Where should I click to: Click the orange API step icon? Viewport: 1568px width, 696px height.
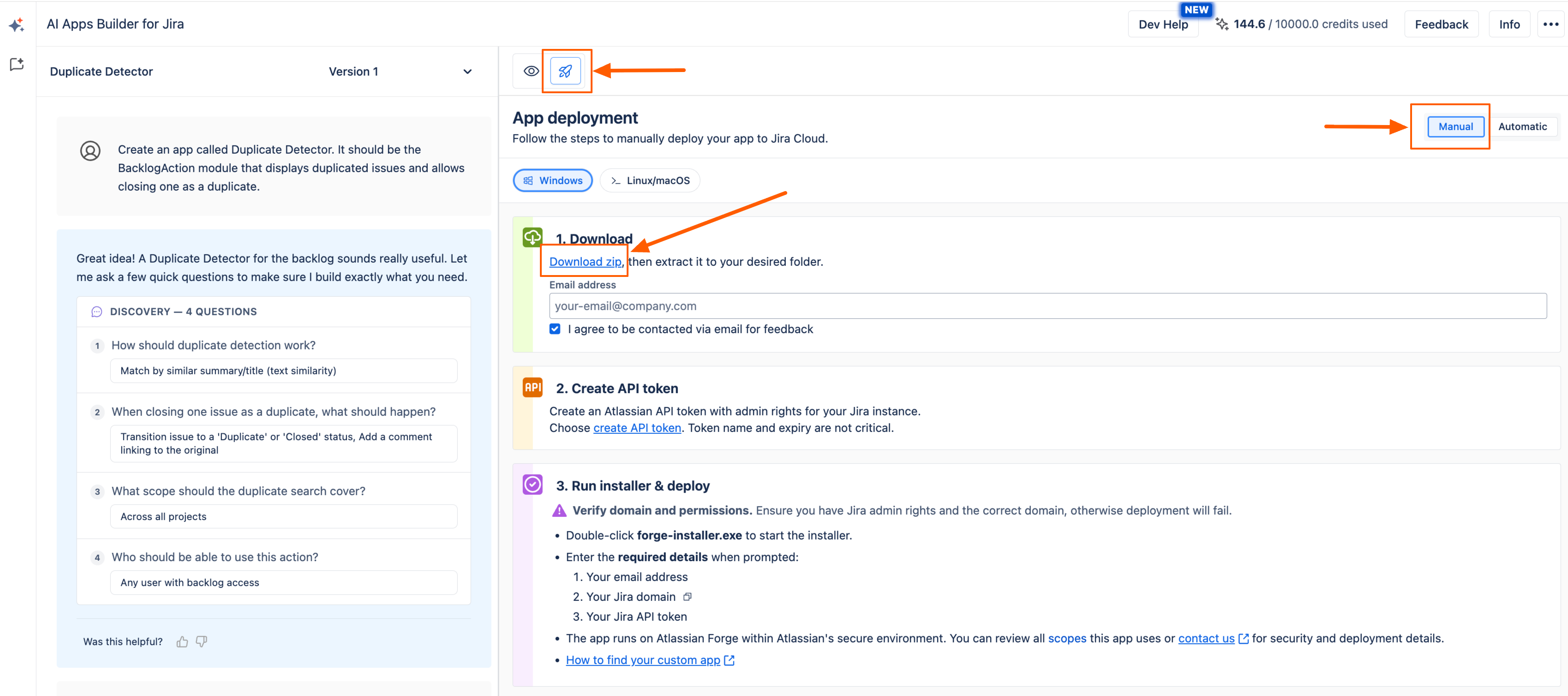(x=533, y=387)
